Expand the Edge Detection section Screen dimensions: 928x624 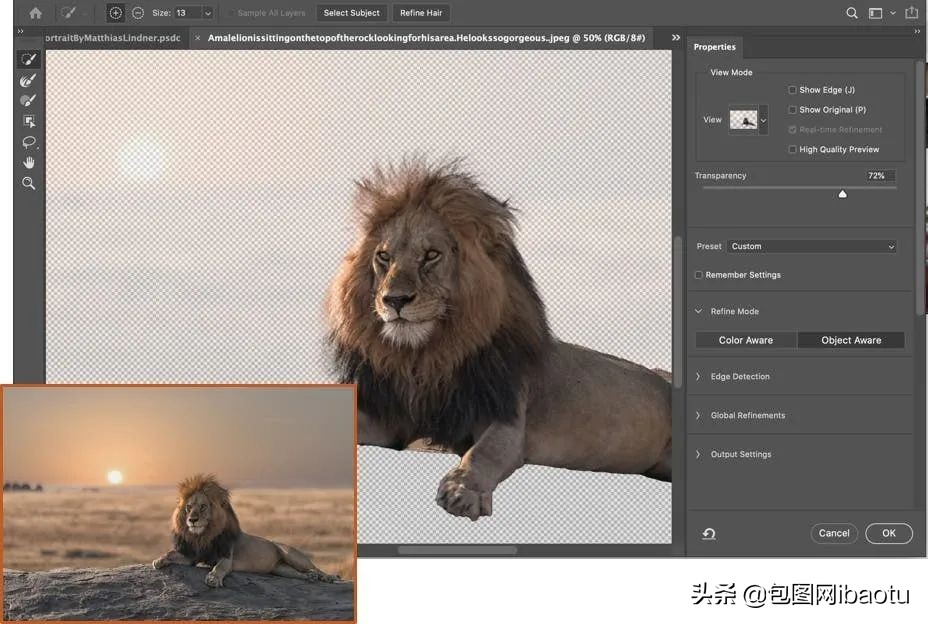pyautogui.click(x=741, y=376)
